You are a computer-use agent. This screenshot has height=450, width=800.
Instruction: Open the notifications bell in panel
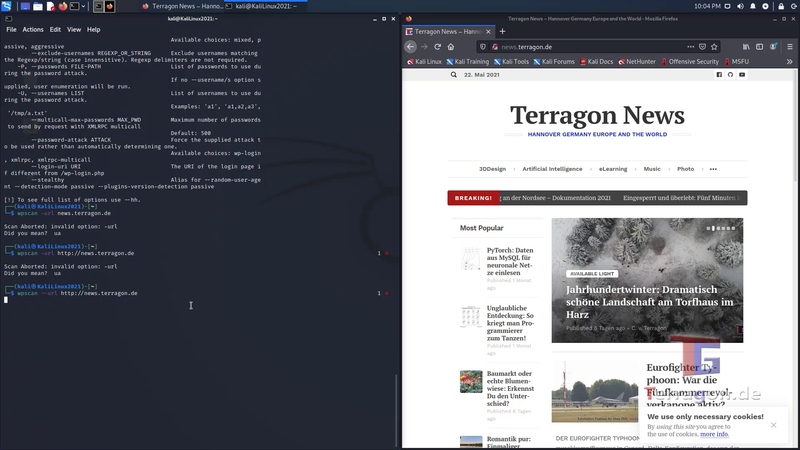pos(753,6)
